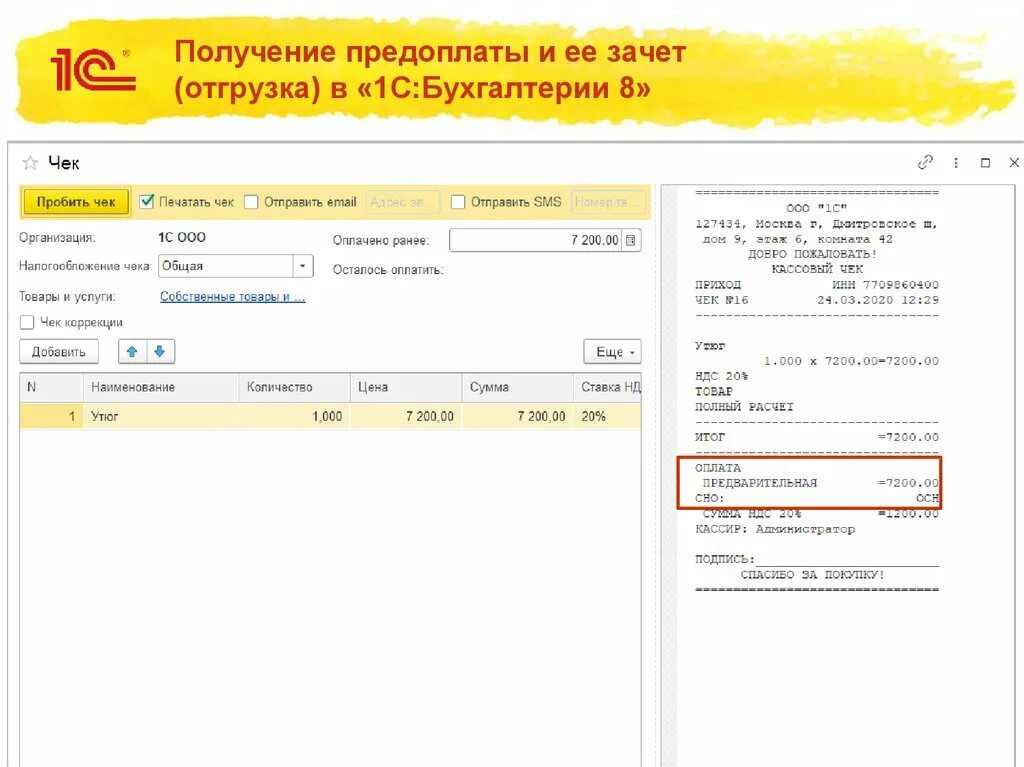
Task: Select row number 1 cell
Action: tap(51, 416)
